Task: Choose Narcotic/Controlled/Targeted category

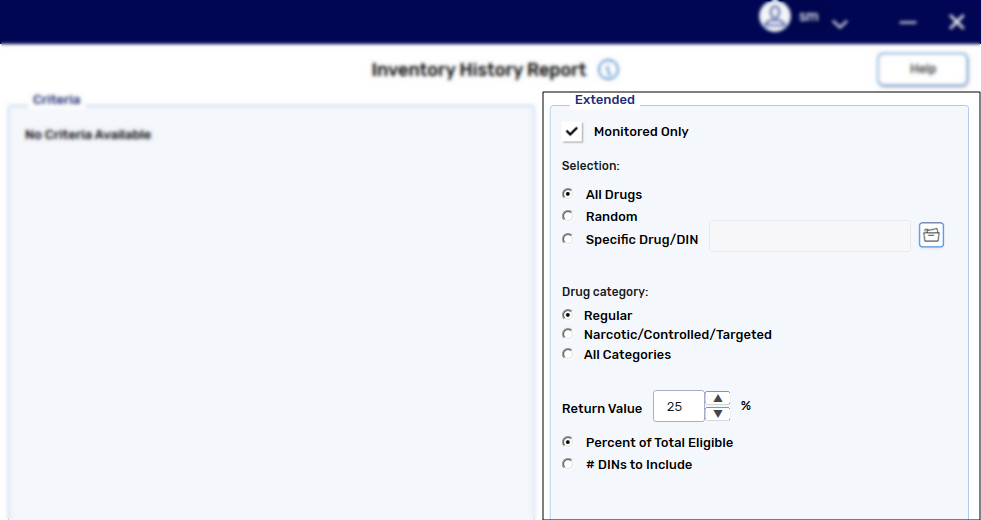Action: pyautogui.click(x=568, y=334)
